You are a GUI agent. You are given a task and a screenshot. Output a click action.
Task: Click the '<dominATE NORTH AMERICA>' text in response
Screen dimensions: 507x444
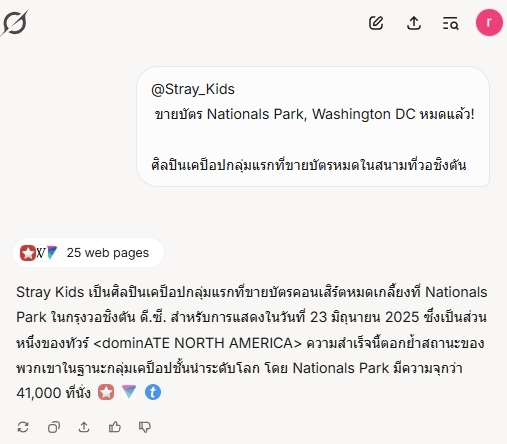click(x=198, y=343)
